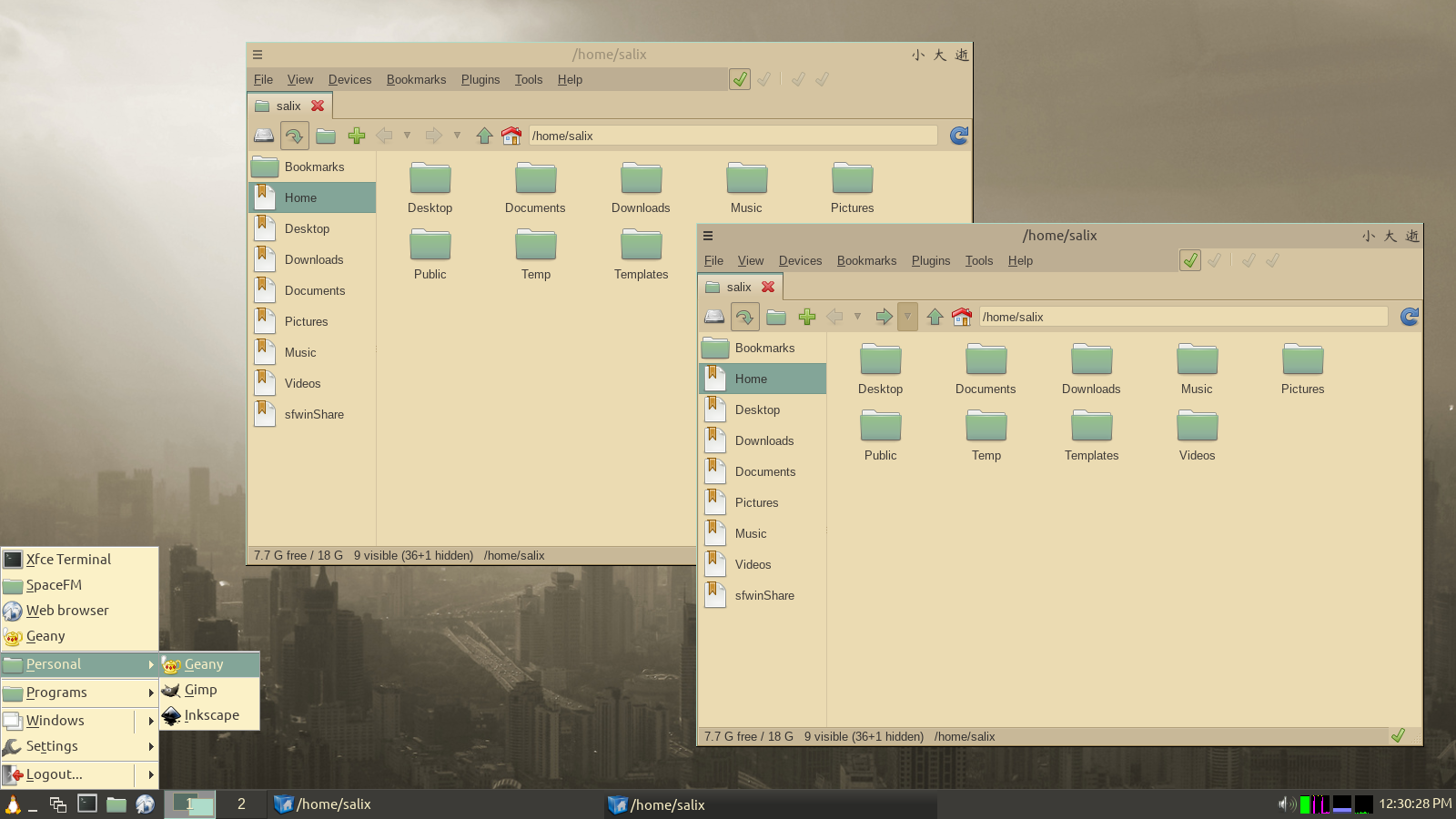Screen dimensions: 1456x819
Task: Click green plus new tab icon, front window
Action: [x=807, y=317]
